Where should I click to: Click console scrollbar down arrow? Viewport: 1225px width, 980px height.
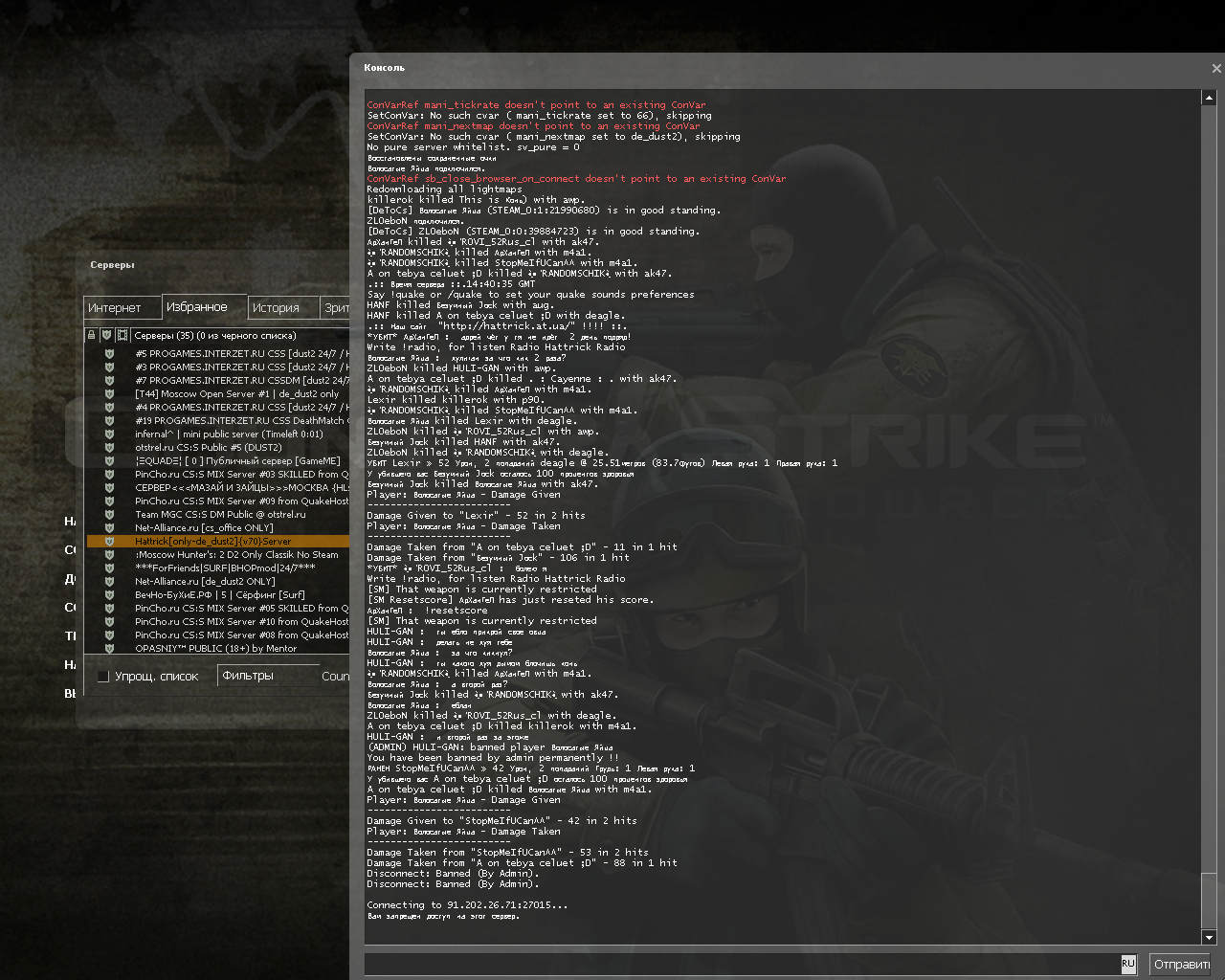1209,938
